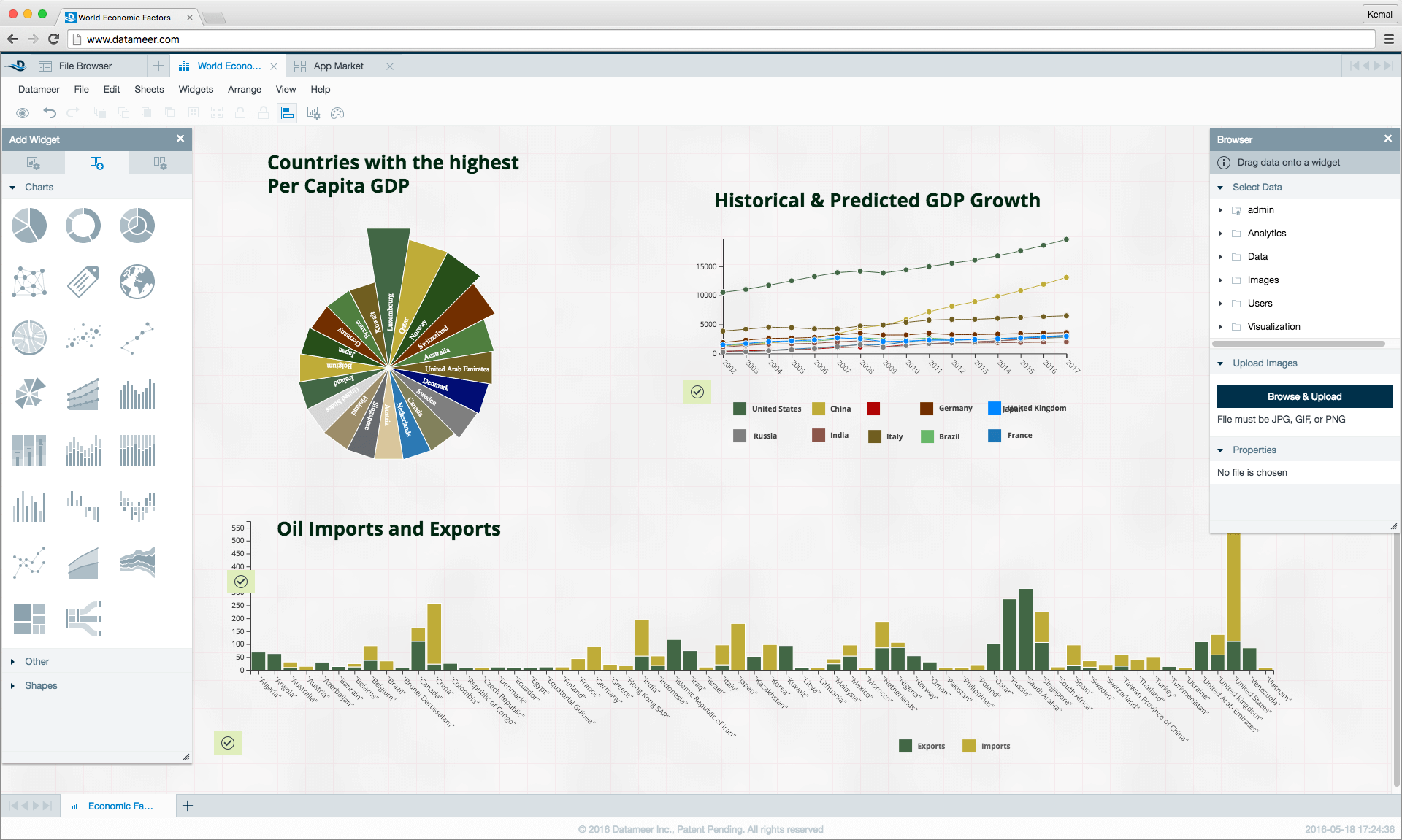Select the treemap widget icon
1402x840 pixels.
point(29,619)
